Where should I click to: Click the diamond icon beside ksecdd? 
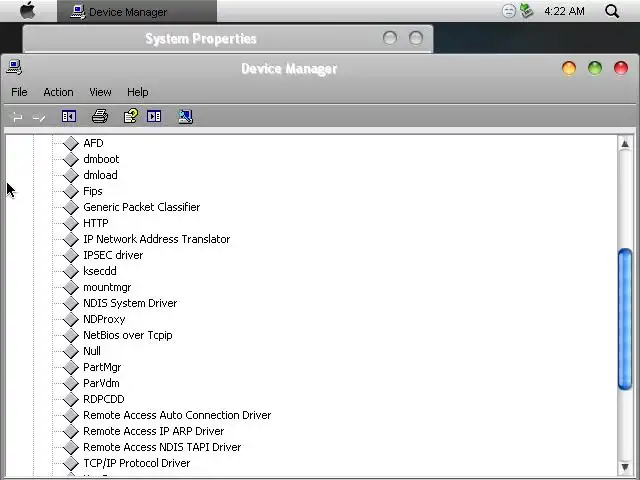(71, 271)
